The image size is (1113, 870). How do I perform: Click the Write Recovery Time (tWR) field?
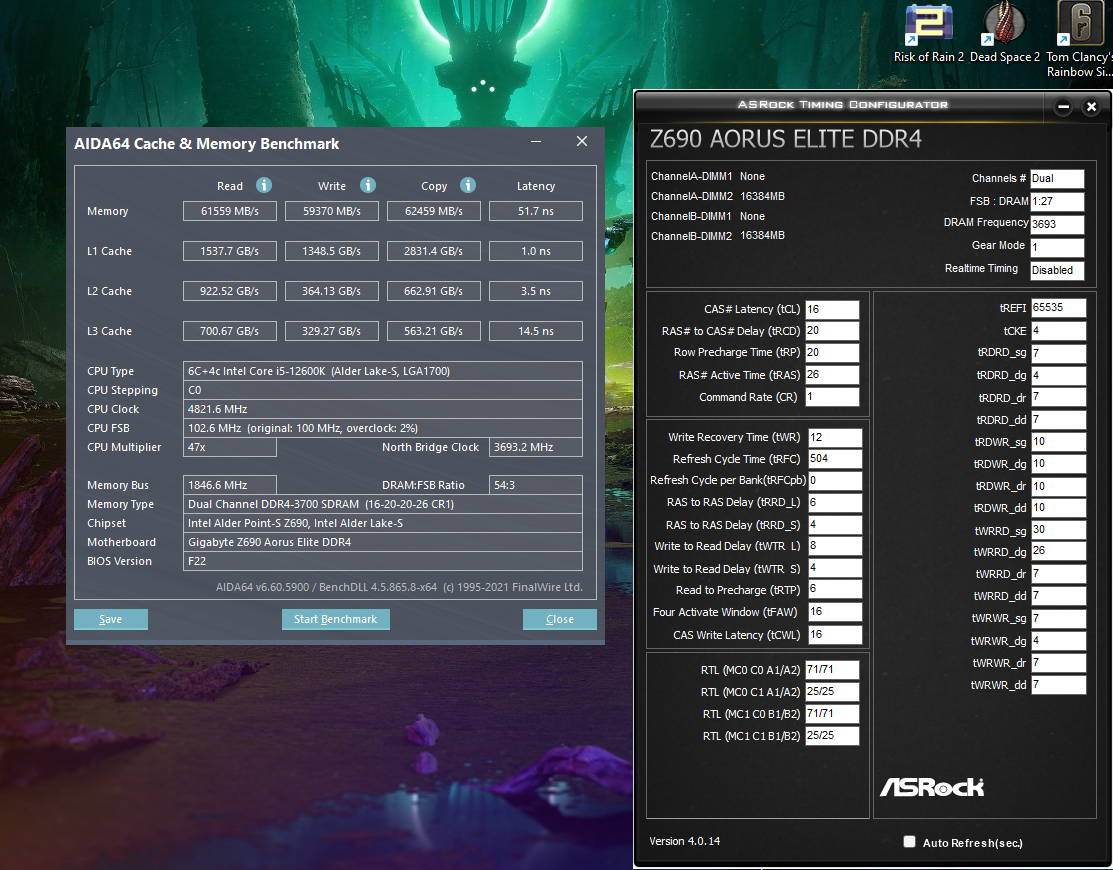click(x=835, y=437)
